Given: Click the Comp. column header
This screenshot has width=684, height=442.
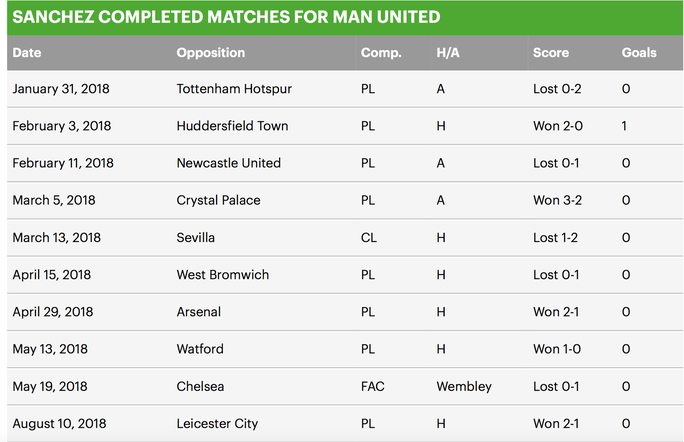Looking at the screenshot, I should pyautogui.click(x=381, y=53).
